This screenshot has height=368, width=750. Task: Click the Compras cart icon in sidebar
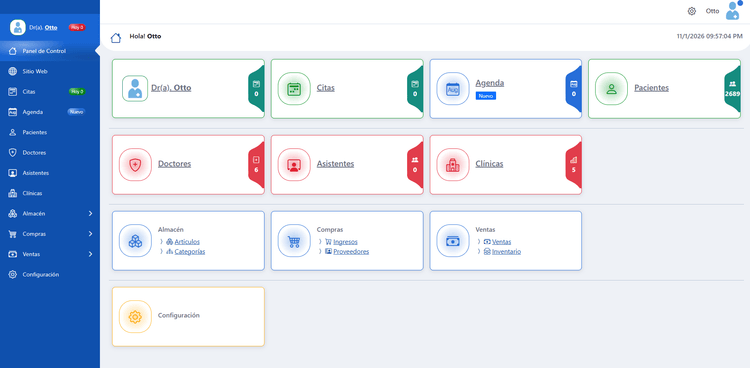pos(13,234)
